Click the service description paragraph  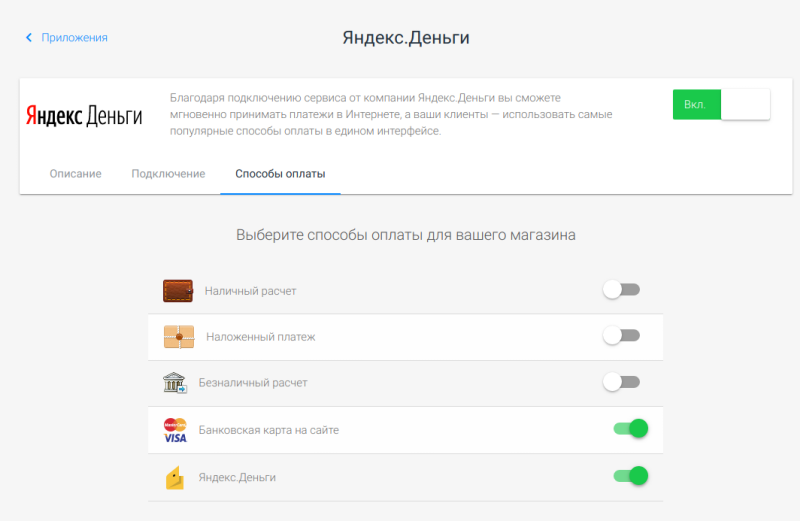391,114
